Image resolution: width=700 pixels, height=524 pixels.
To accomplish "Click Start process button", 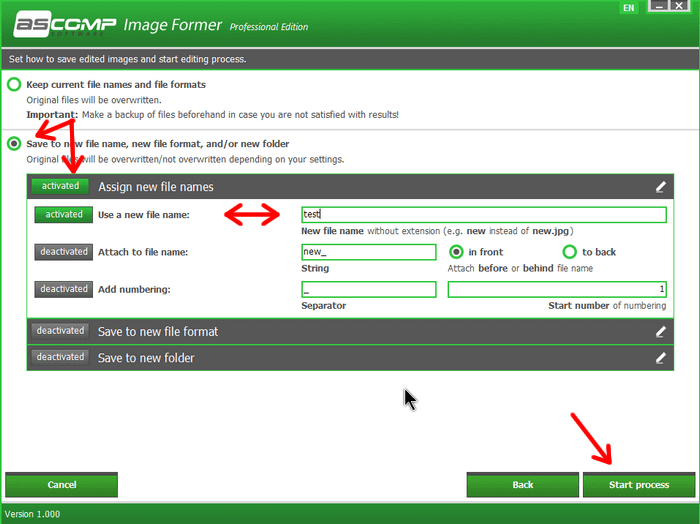I will pyautogui.click(x=639, y=485).
